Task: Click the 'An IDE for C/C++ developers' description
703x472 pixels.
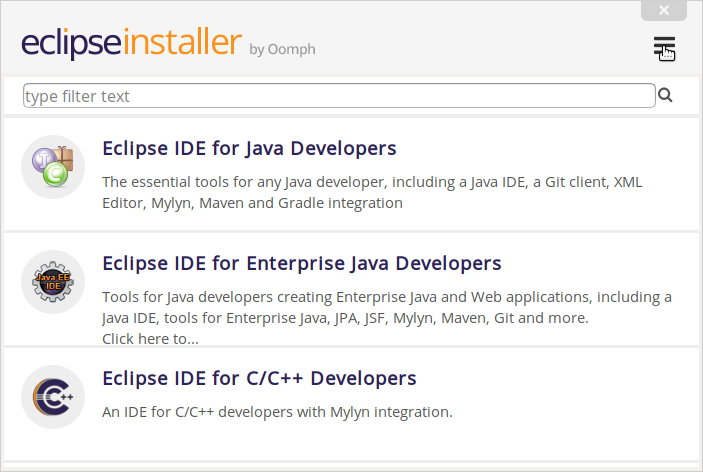Action: tap(277, 411)
